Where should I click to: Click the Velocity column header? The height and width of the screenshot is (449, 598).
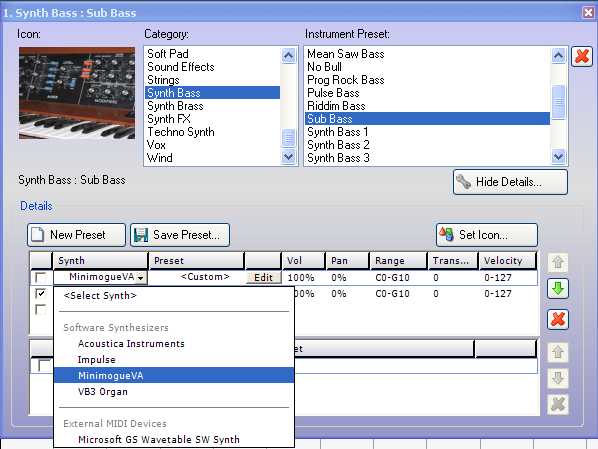(x=508, y=261)
